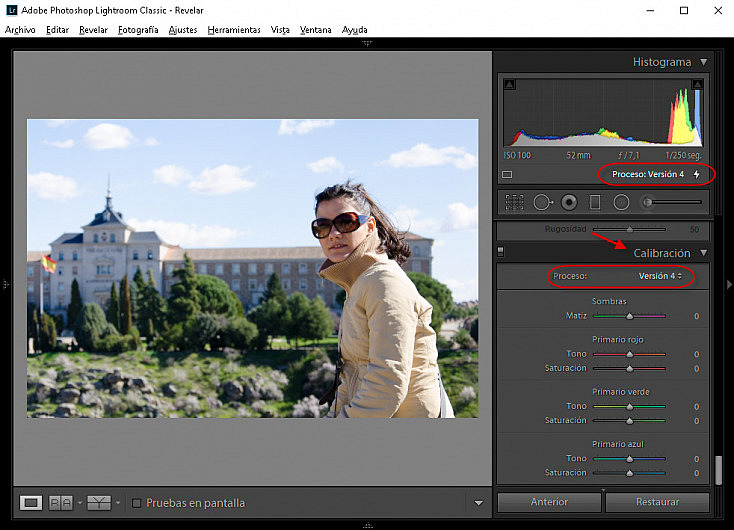Click the Loupe view button in toolbar

pos(31,503)
